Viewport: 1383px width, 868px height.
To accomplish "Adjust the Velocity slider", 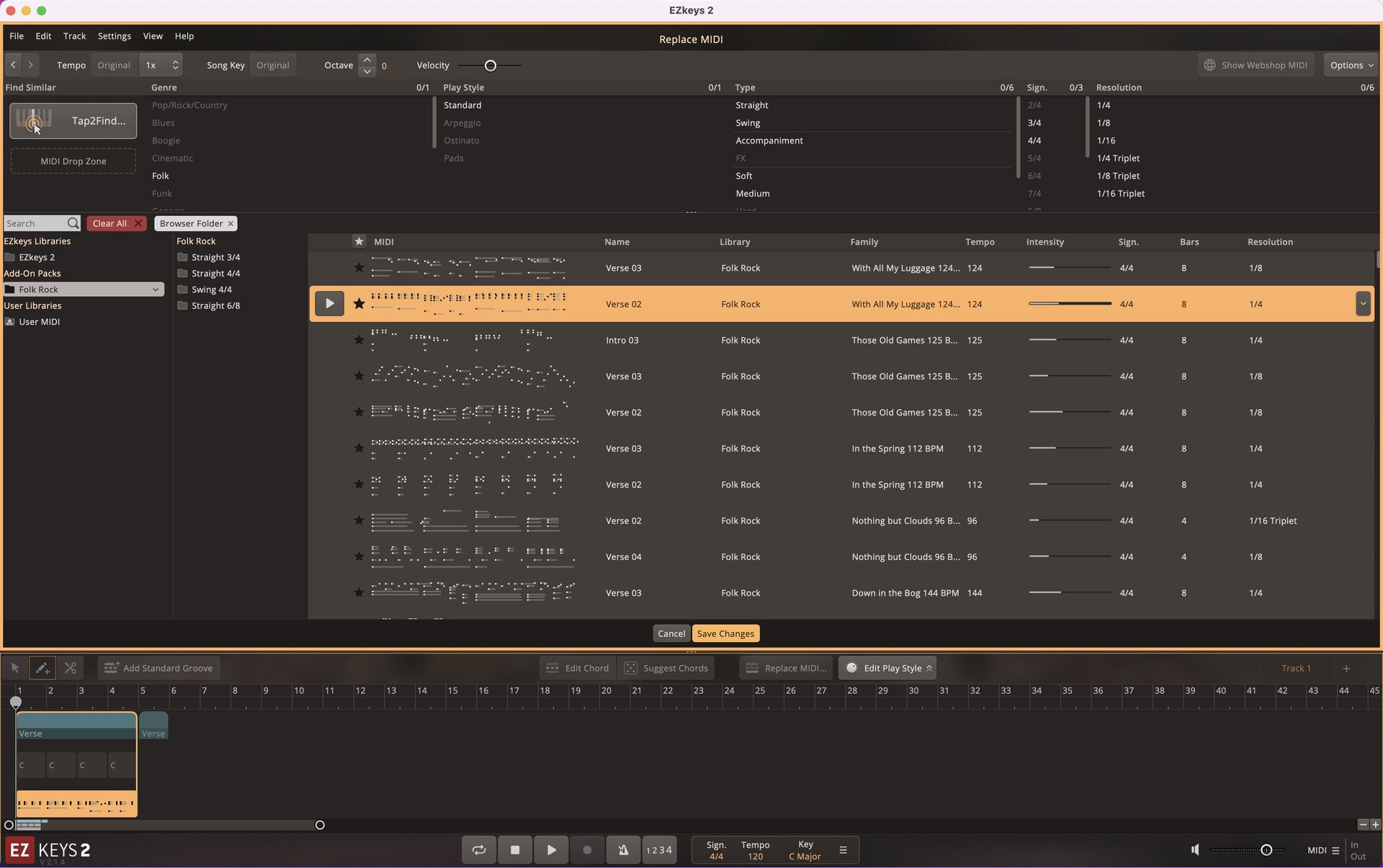I will (x=491, y=65).
